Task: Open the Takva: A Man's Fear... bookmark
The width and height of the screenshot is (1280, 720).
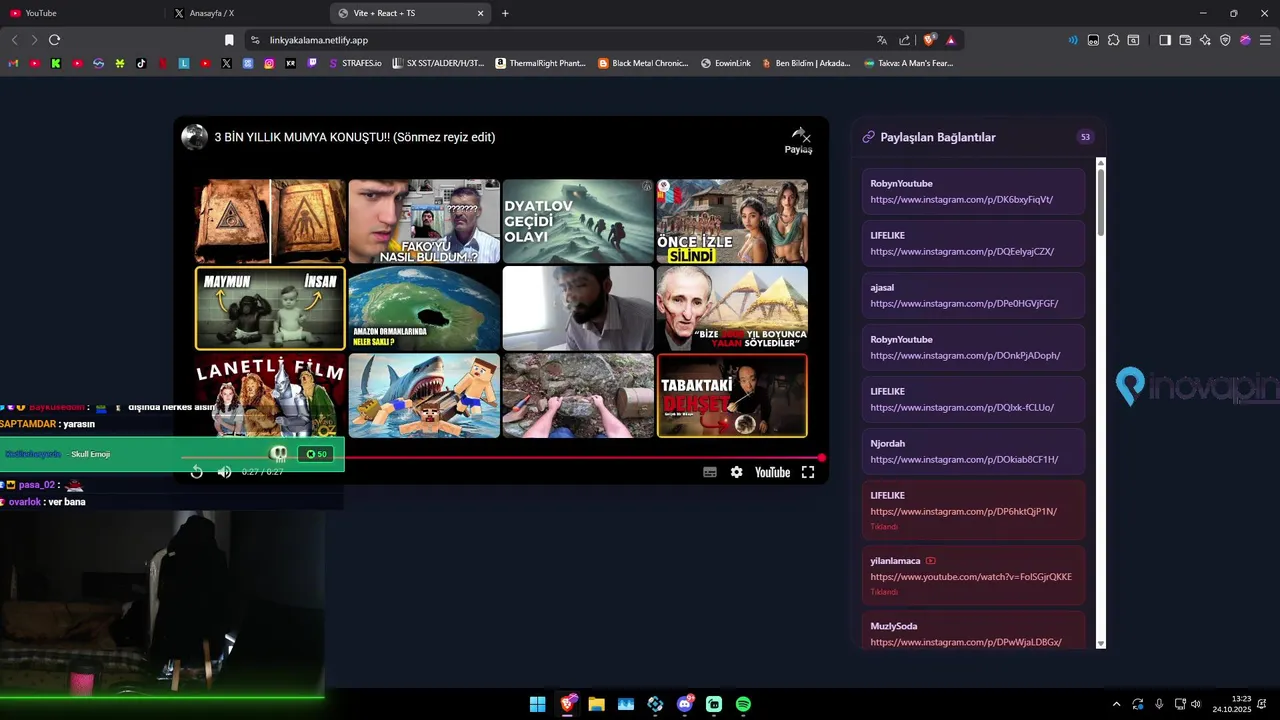Action: (907, 63)
